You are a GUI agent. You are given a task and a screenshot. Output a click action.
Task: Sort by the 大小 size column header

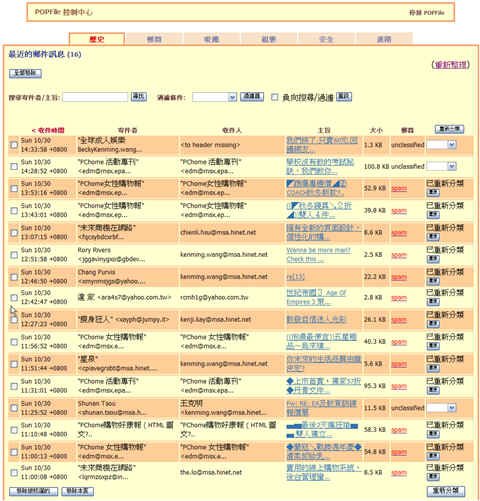[376, 130]
